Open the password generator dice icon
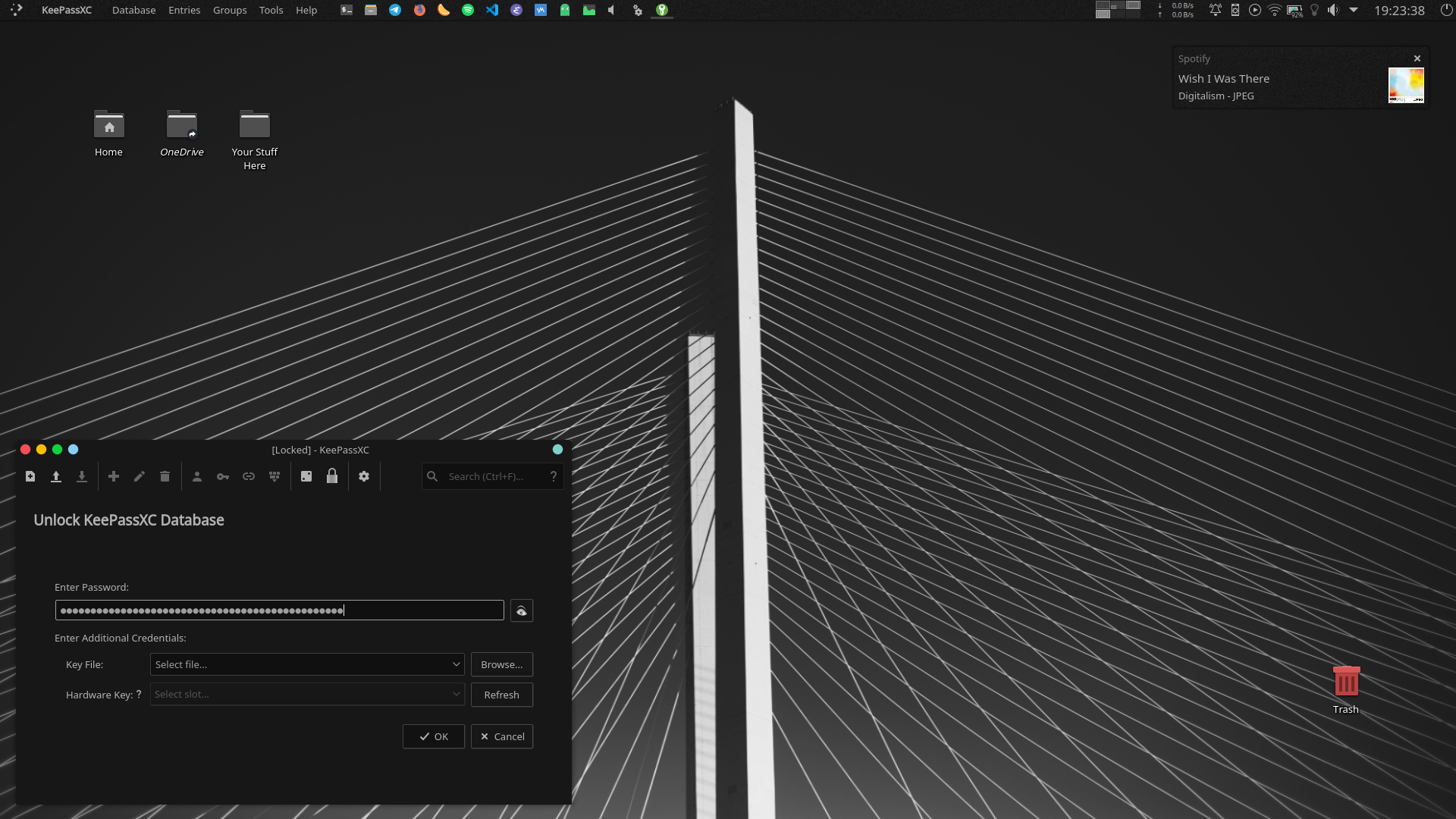The height and width of the screenshot is (819, 1456). point(306,476)
